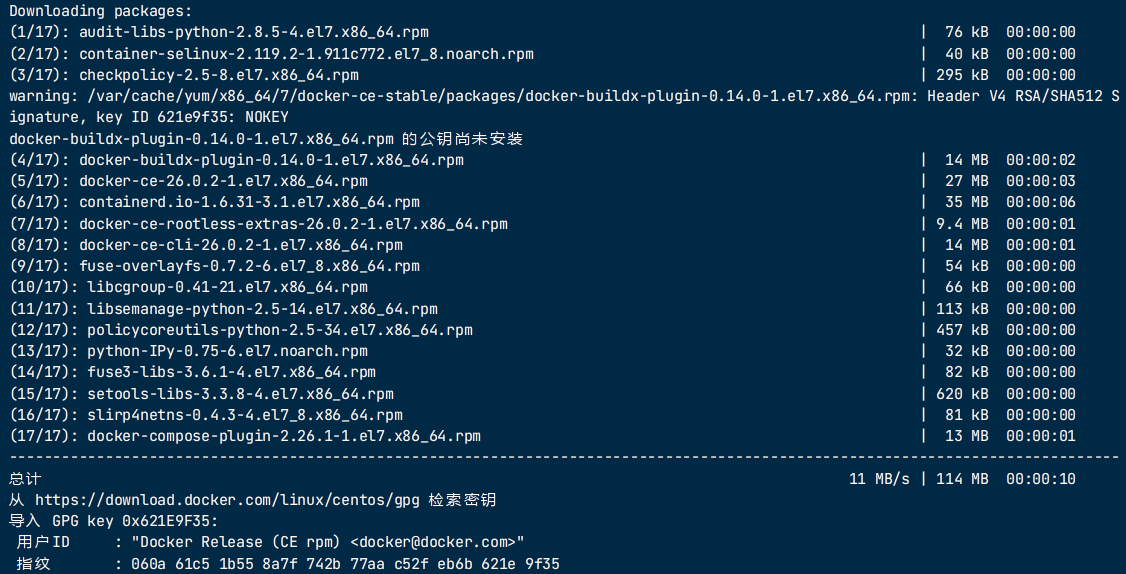
Task: Click the docker-ce-rootless-extras package filename
Action: (293, 224)
